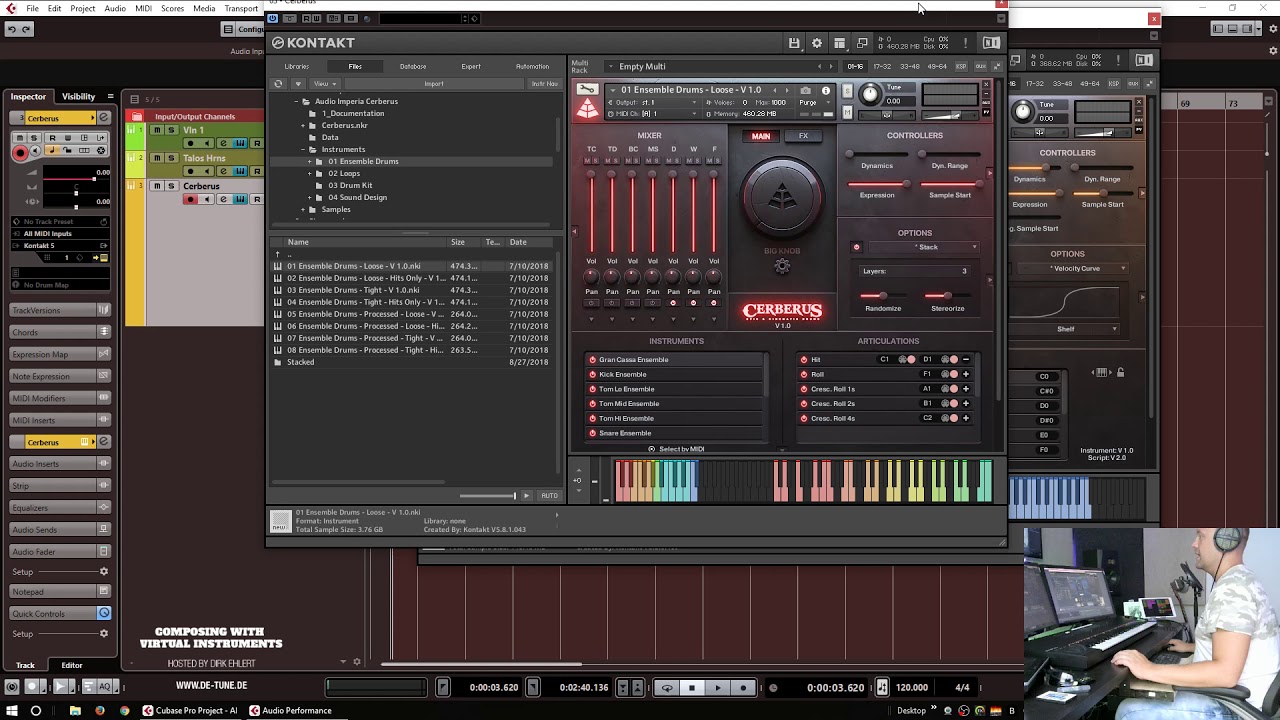Toggle power for Kick Ensemble instrument
Viewport: 1280px width, 720px height.
(x=593, y=374)
